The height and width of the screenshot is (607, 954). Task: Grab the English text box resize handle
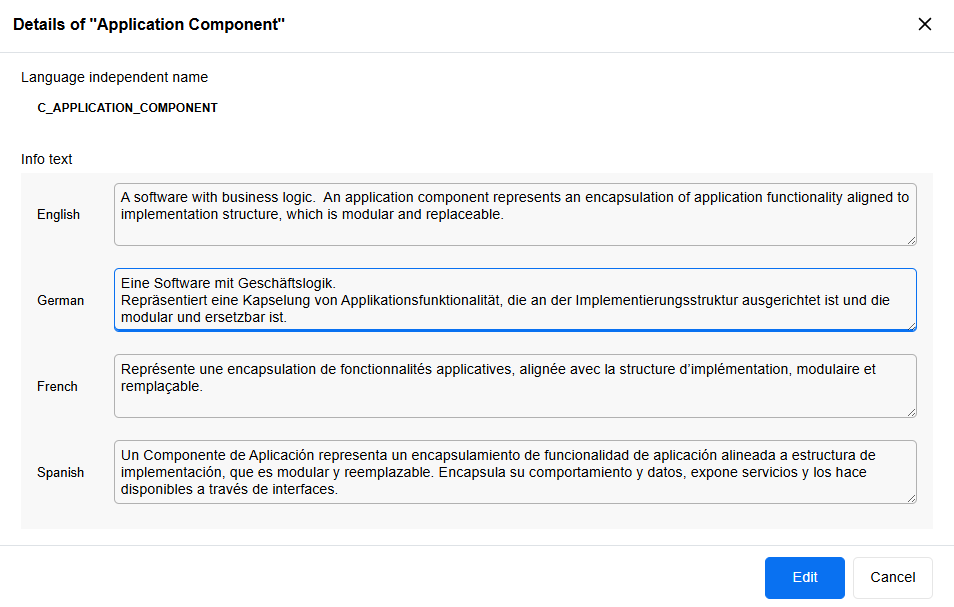coord(911,240)
